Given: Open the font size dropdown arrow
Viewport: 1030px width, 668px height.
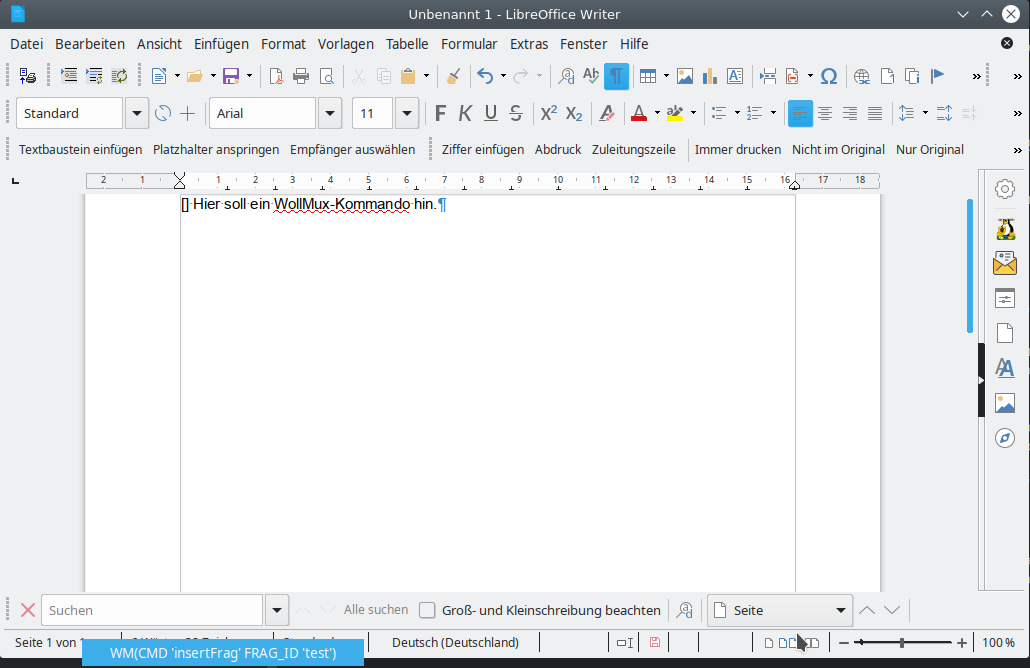Looking at the screenshot, I should tap(407, 113).
